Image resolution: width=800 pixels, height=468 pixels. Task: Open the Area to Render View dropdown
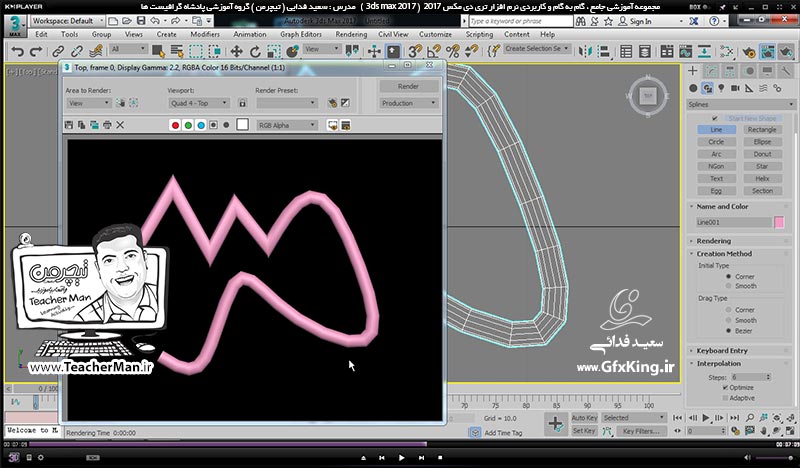[x=89, y=103]
